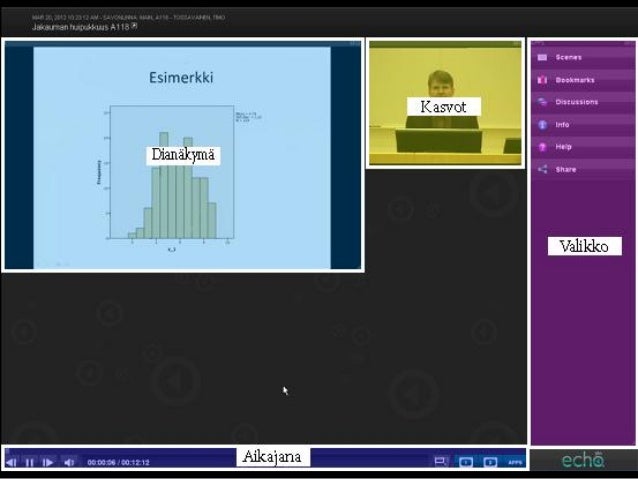
Task: Open the Scenes menu item
Action: (583, 57)
